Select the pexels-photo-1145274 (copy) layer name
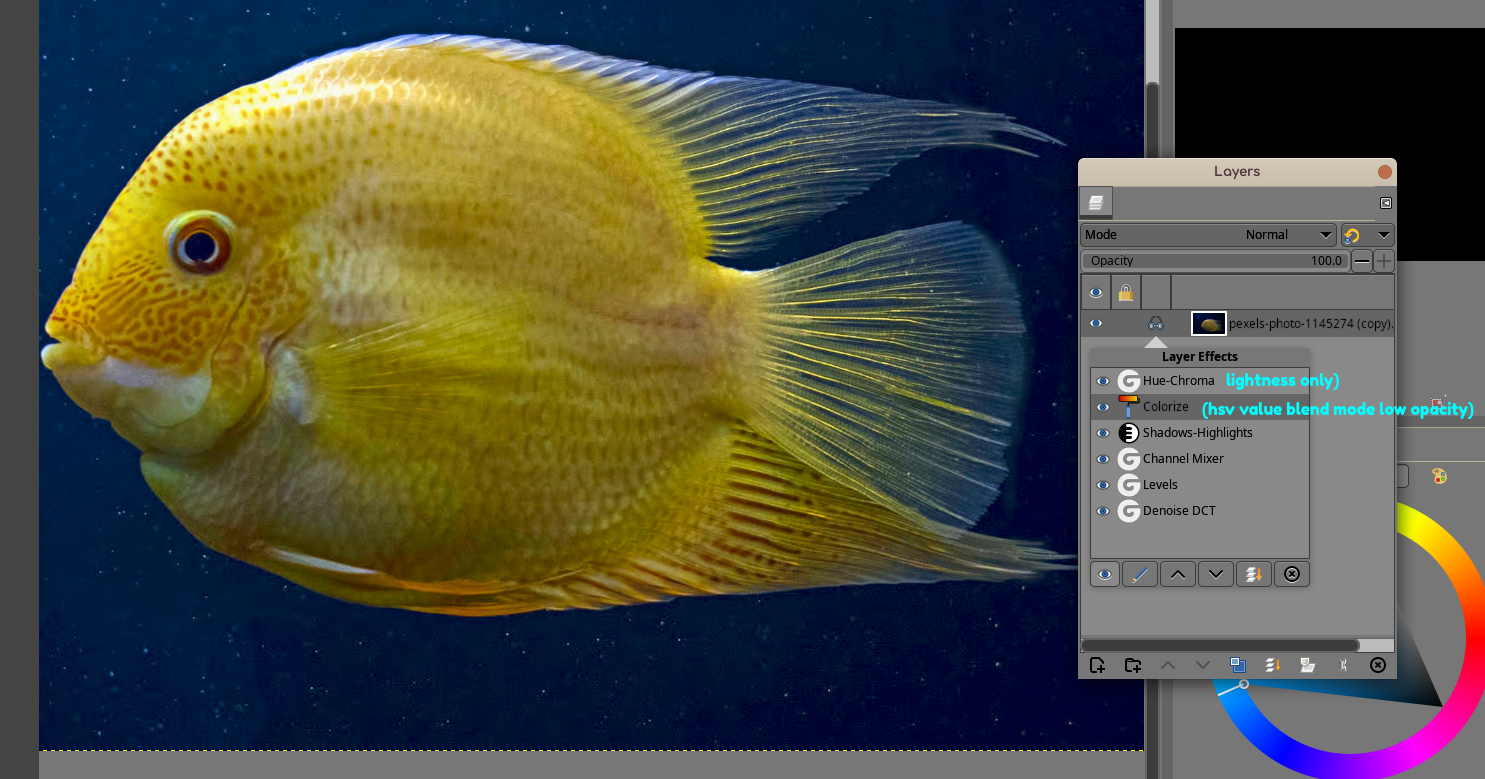This screenshot has height=779, width=1485. [1311, 324]
